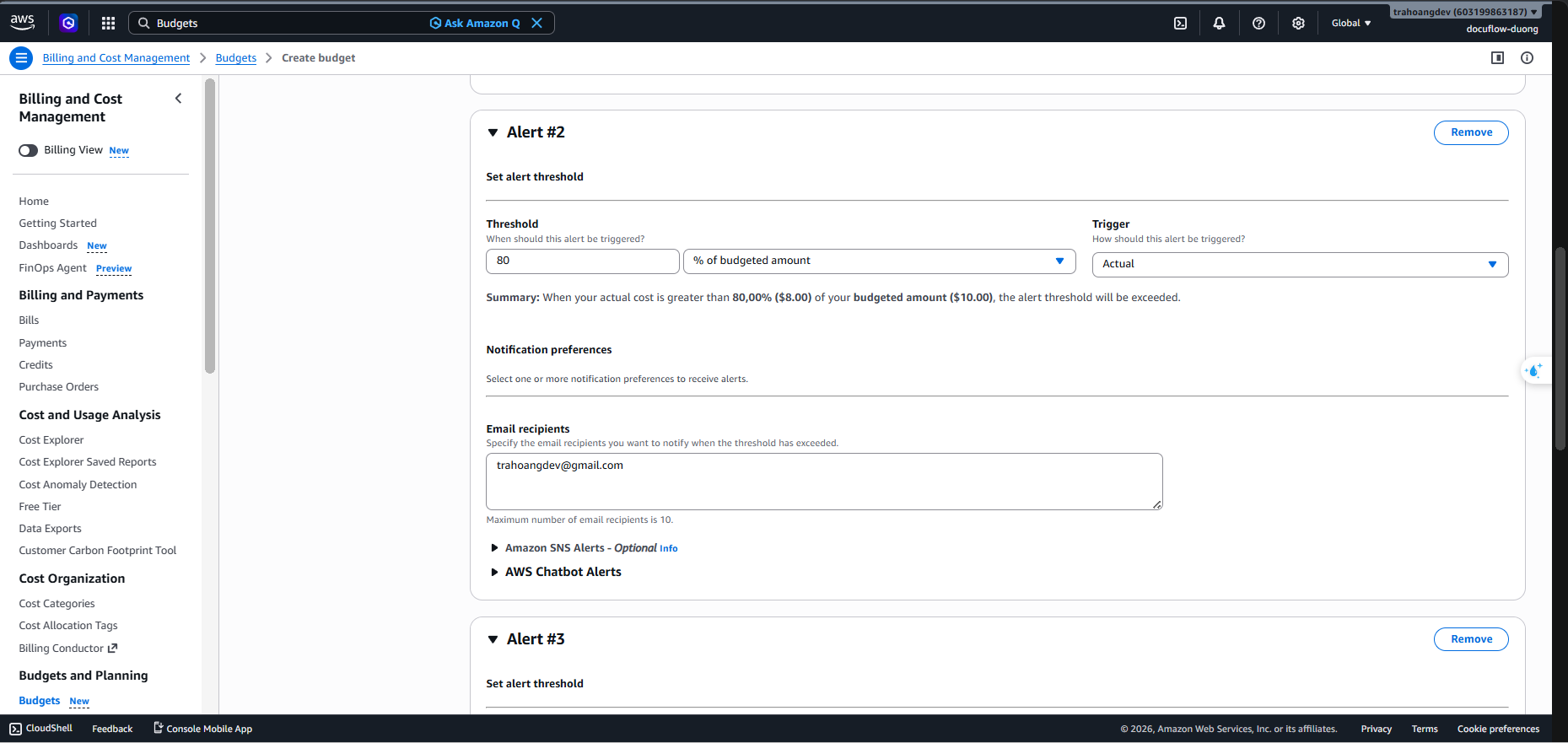Open the Privacy footer link

tap(1376, 729)
